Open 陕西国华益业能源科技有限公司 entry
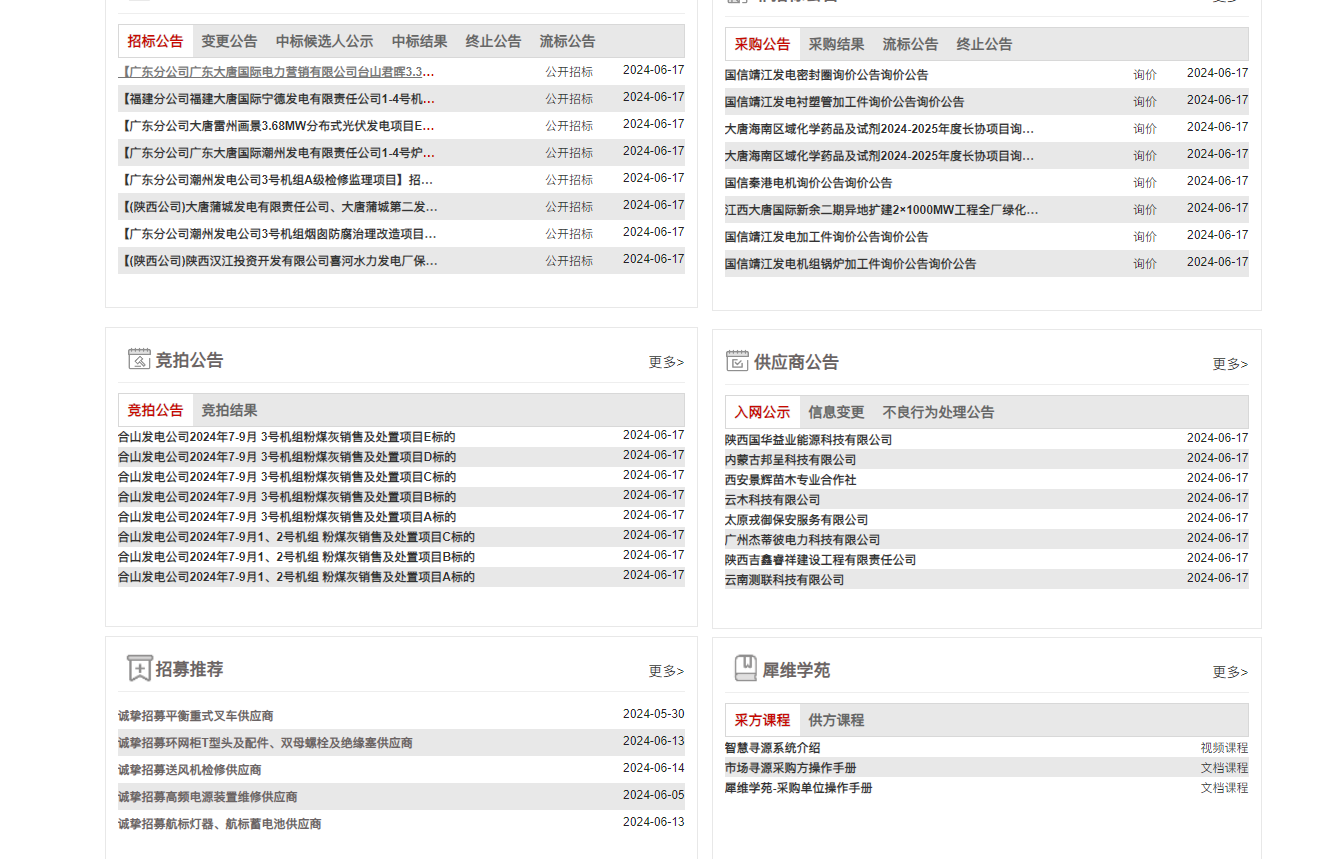The height and width of the screenshot is (859, 1341). 809,440
